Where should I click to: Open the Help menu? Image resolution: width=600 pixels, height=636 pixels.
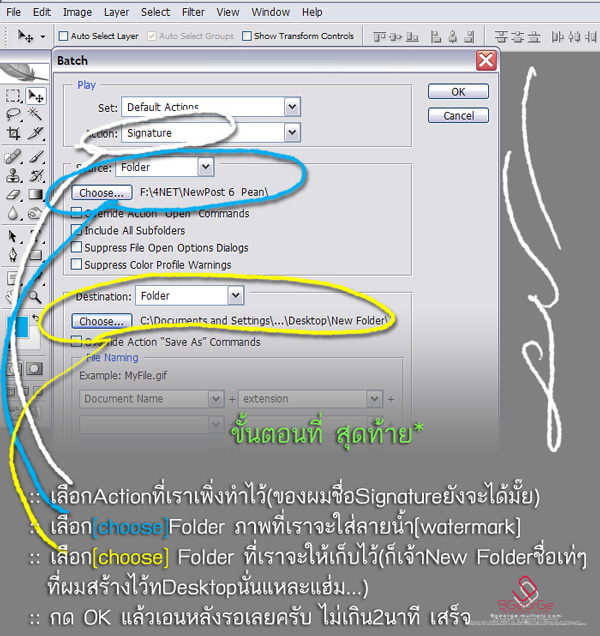click(x=312, y=12)
